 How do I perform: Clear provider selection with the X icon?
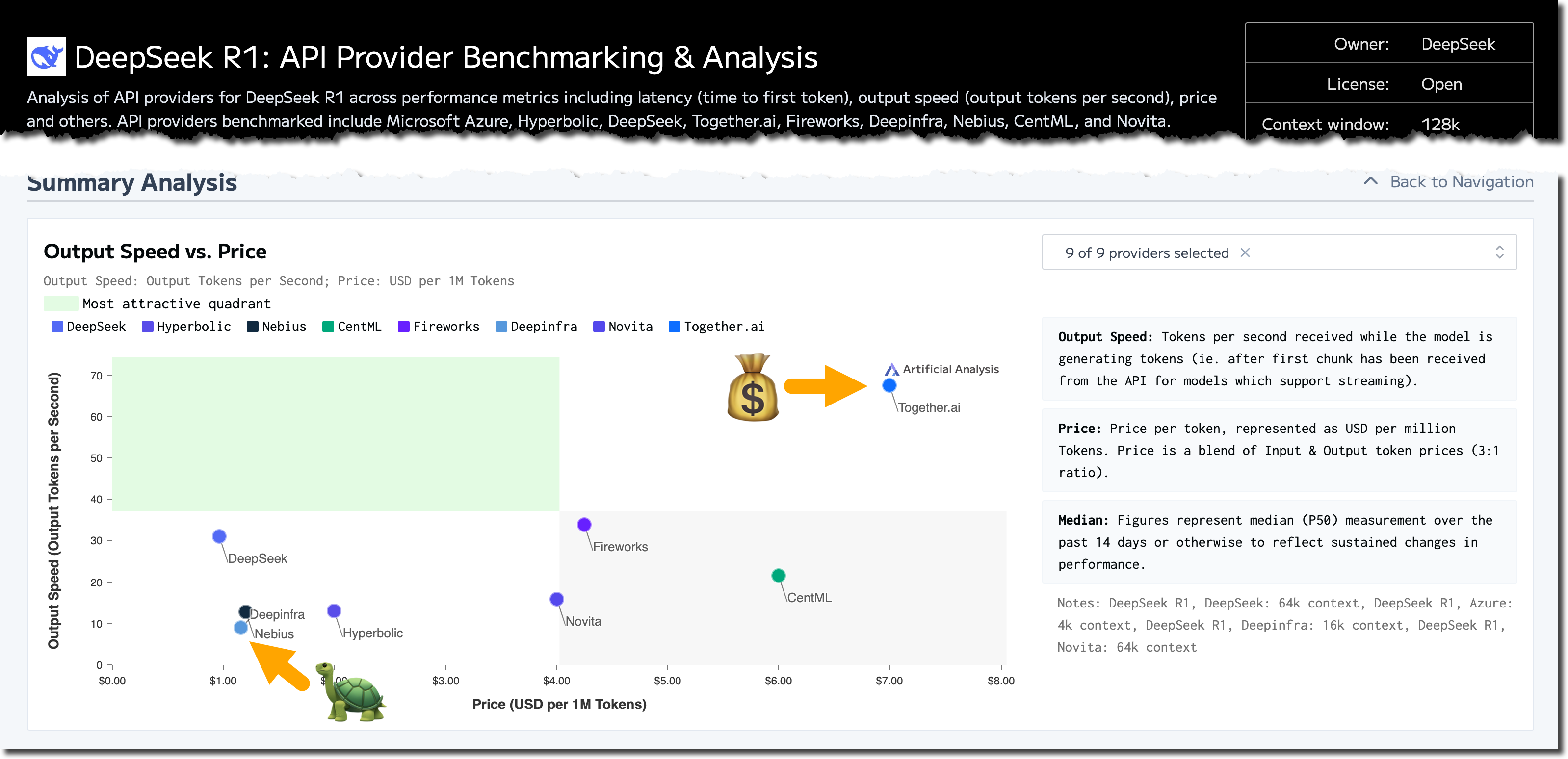click(x=1245, y=253)
